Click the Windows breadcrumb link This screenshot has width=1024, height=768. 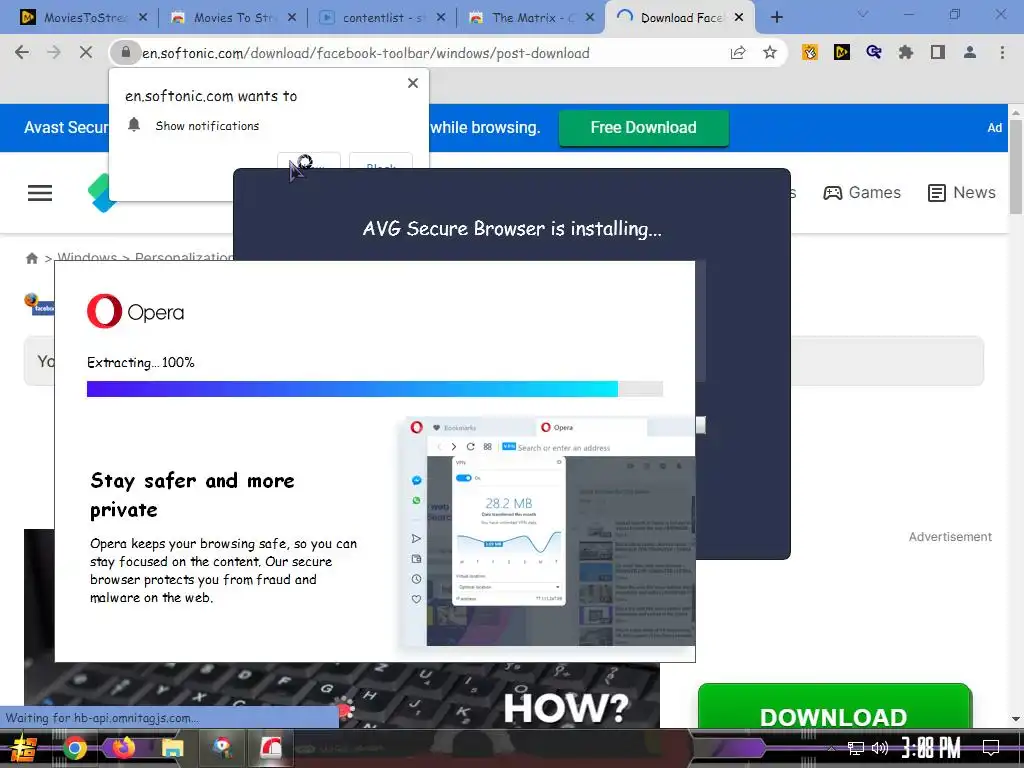pos(87,257)
